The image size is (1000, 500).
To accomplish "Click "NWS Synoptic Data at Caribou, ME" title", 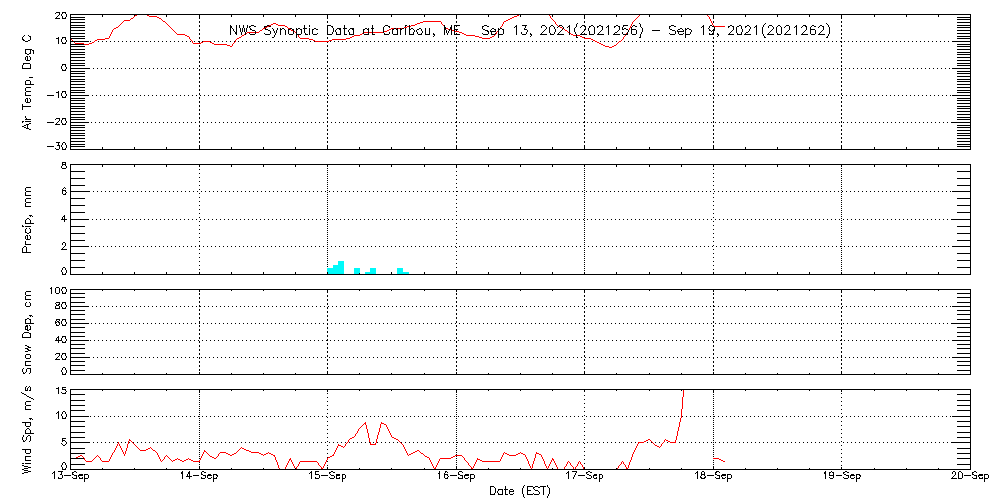I will (345, 31).
